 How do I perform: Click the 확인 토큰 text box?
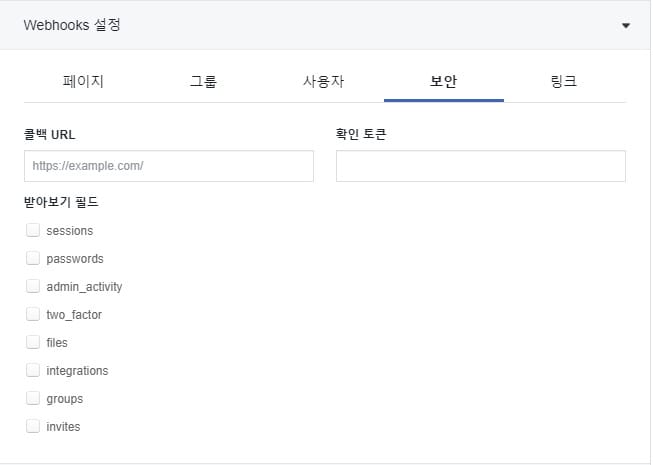481,166
